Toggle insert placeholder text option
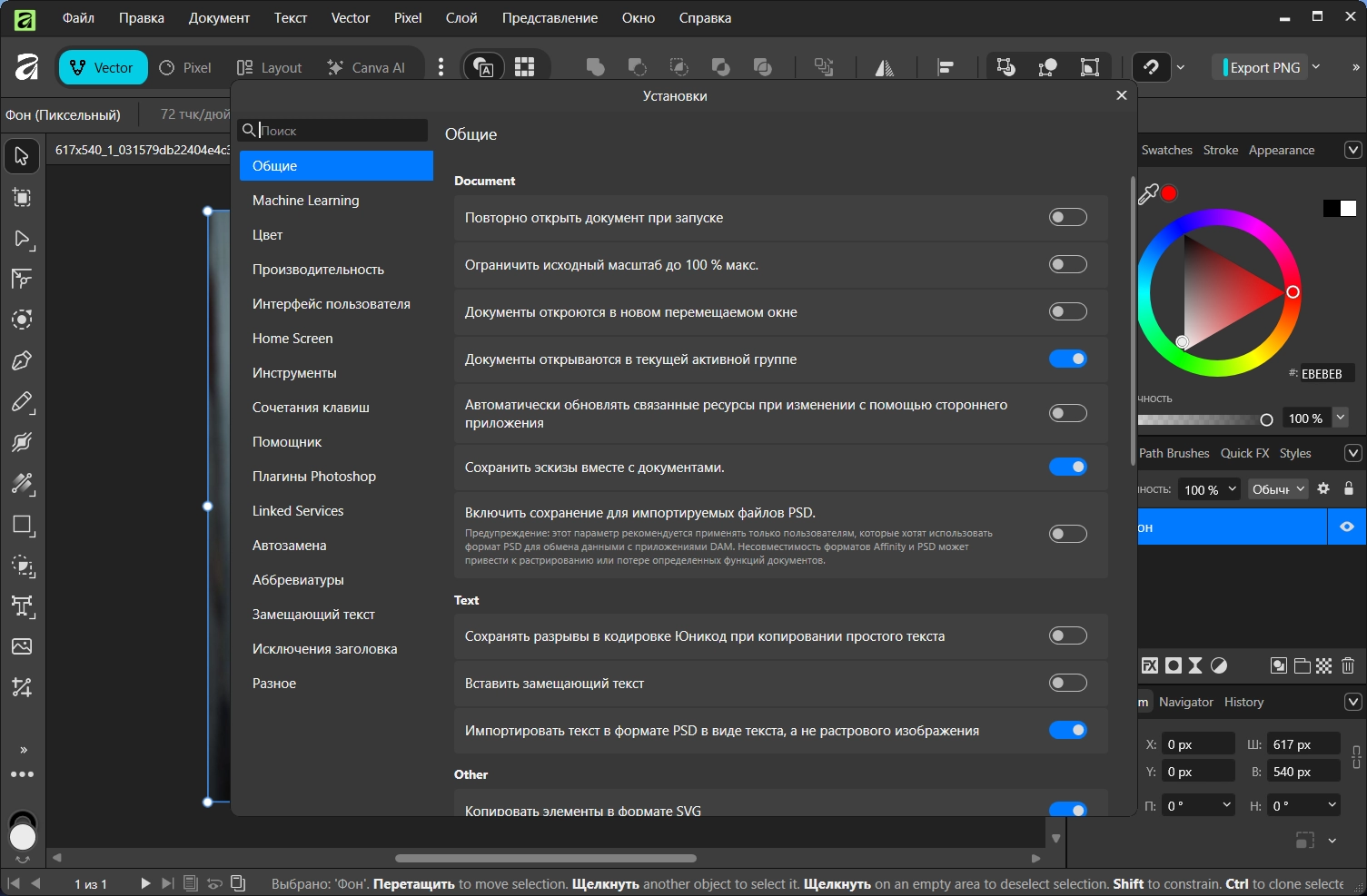The height and width of the screenshot is (896, 1367). pos(1067,683)
